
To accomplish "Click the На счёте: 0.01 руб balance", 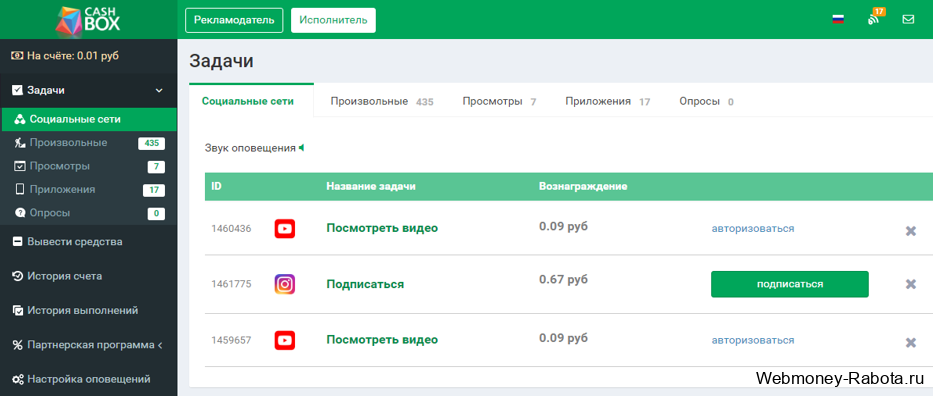I will pyautogui.click(x=73, y=55).
